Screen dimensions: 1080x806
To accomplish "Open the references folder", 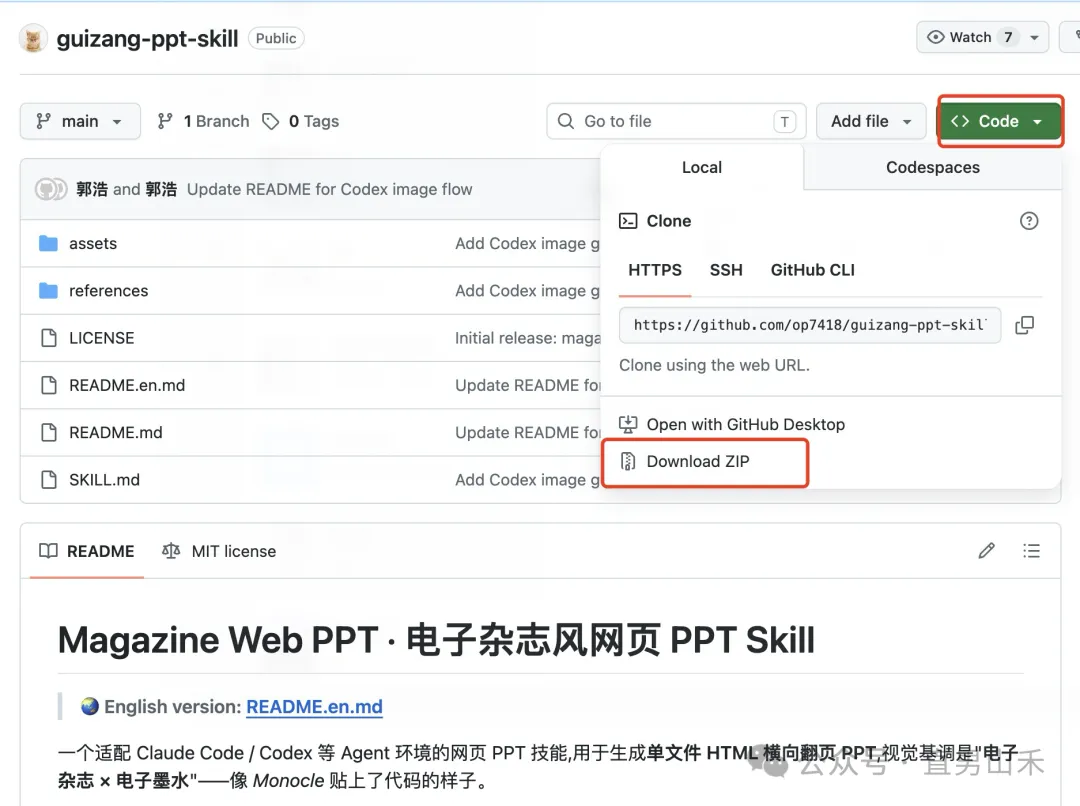I will pos(108,291).
